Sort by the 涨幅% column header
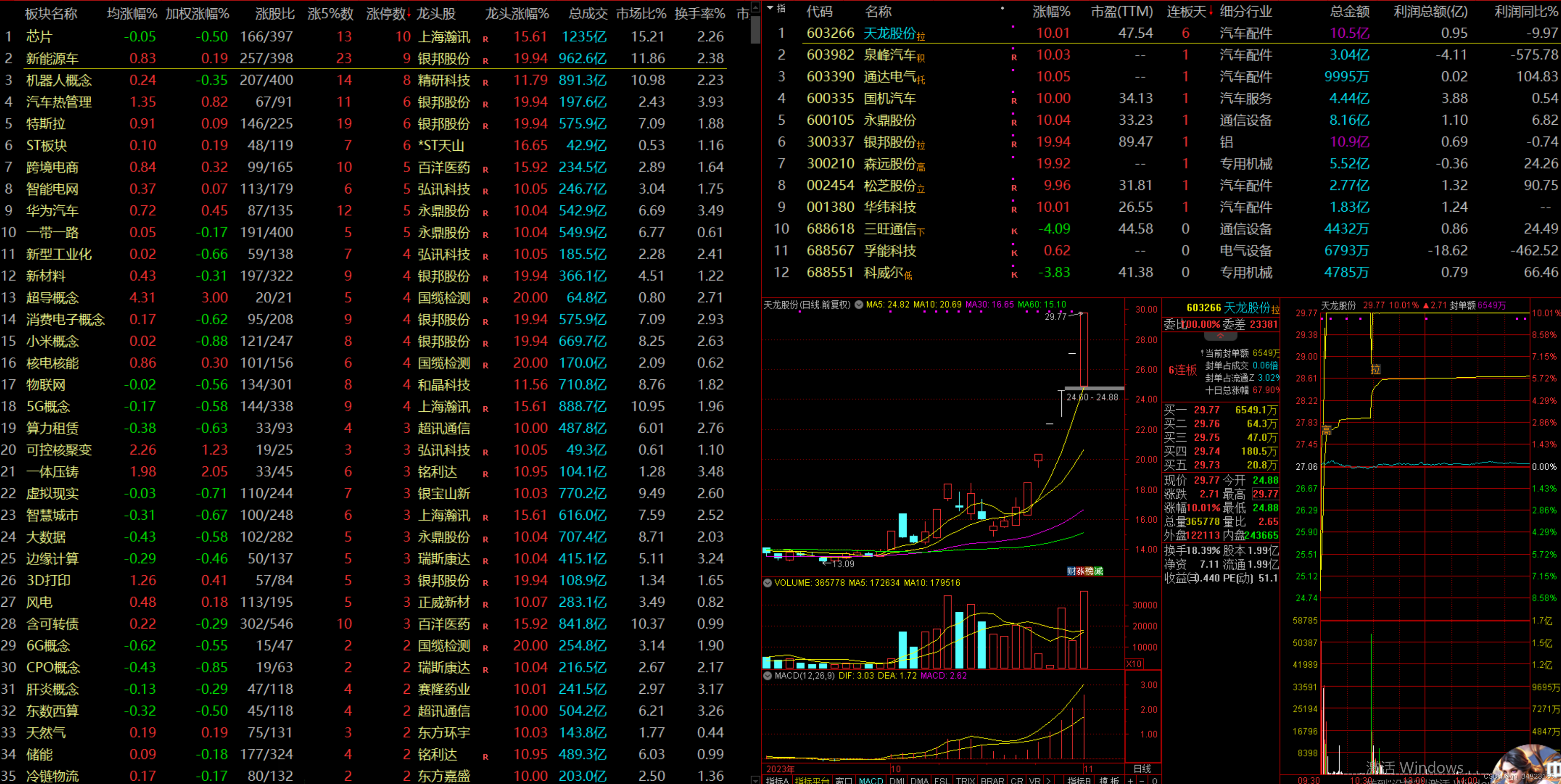The height and width of the screenshot is (784, 1561). [x=1051, y=12]
